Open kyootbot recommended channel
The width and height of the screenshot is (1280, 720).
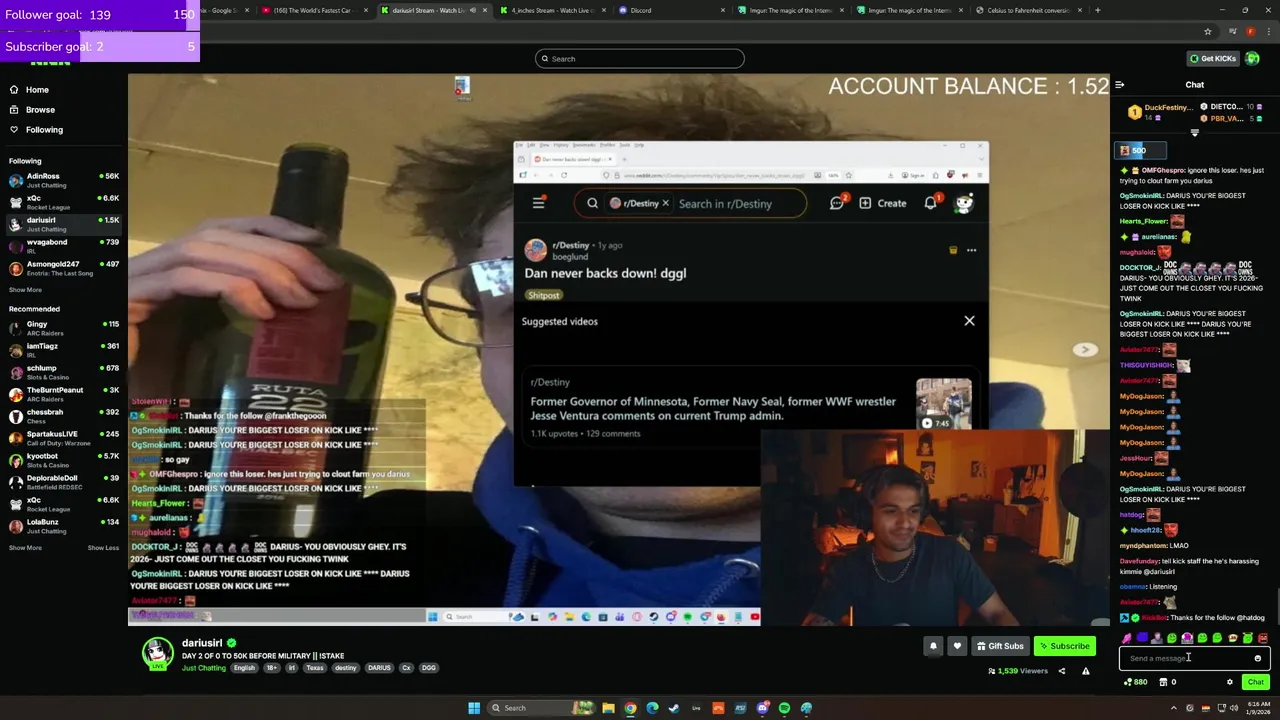(x=63, y=460)
